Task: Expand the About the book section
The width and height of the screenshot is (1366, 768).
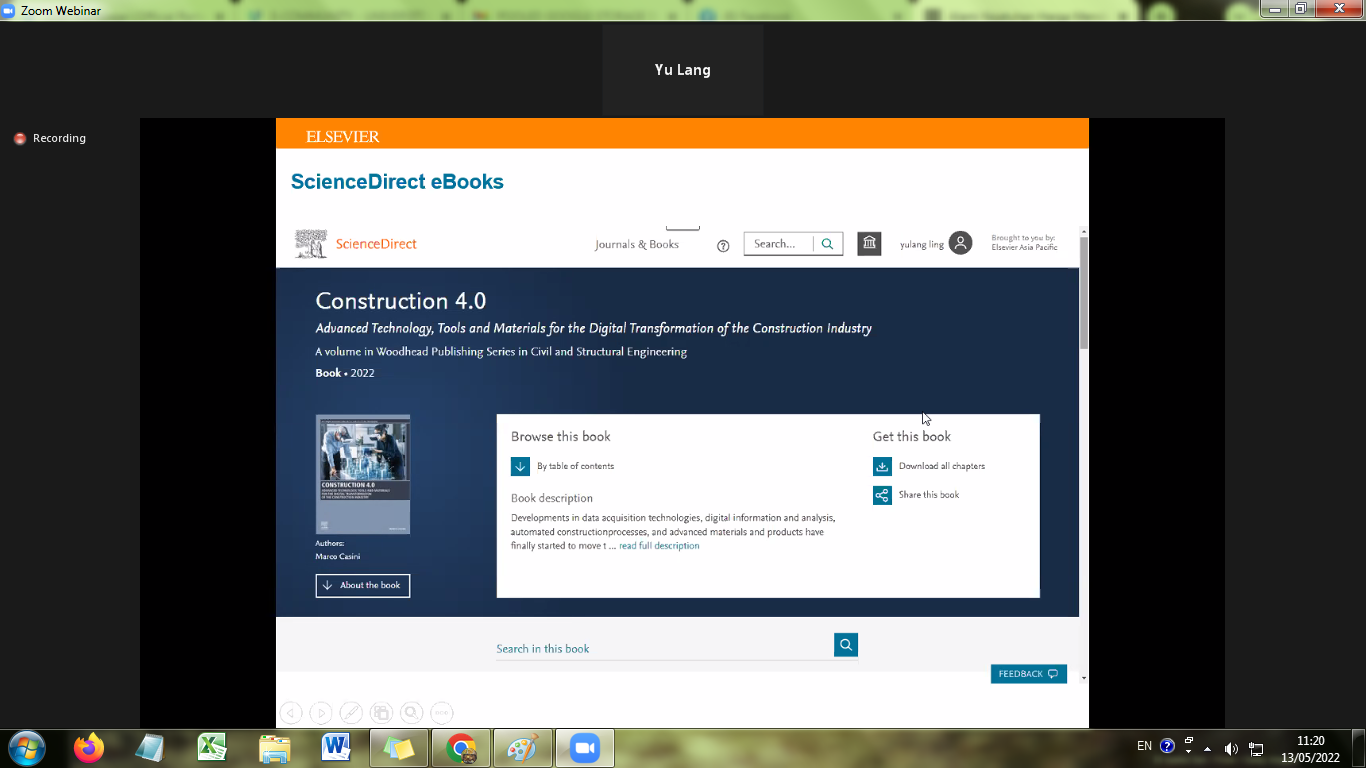Action: coord(362,585)
